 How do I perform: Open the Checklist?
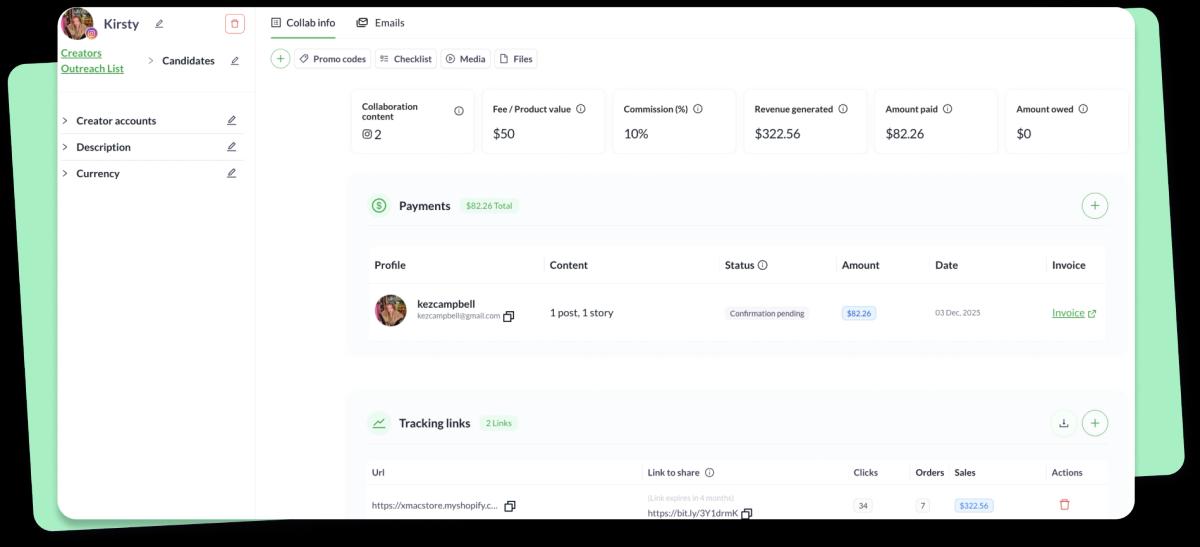click(x=406, y=59)
